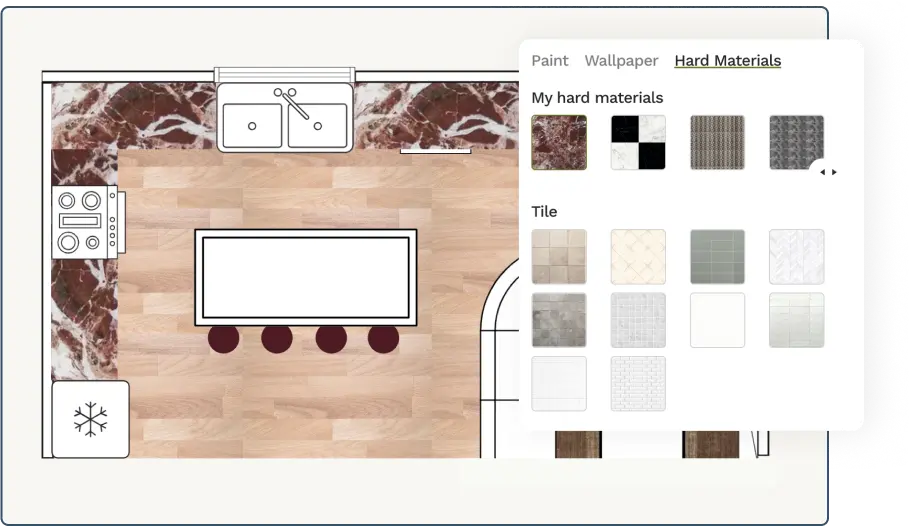This screenshot has width=909, height=526.
Task: Apply the cream diamond pattern tile
Action: 638,257
